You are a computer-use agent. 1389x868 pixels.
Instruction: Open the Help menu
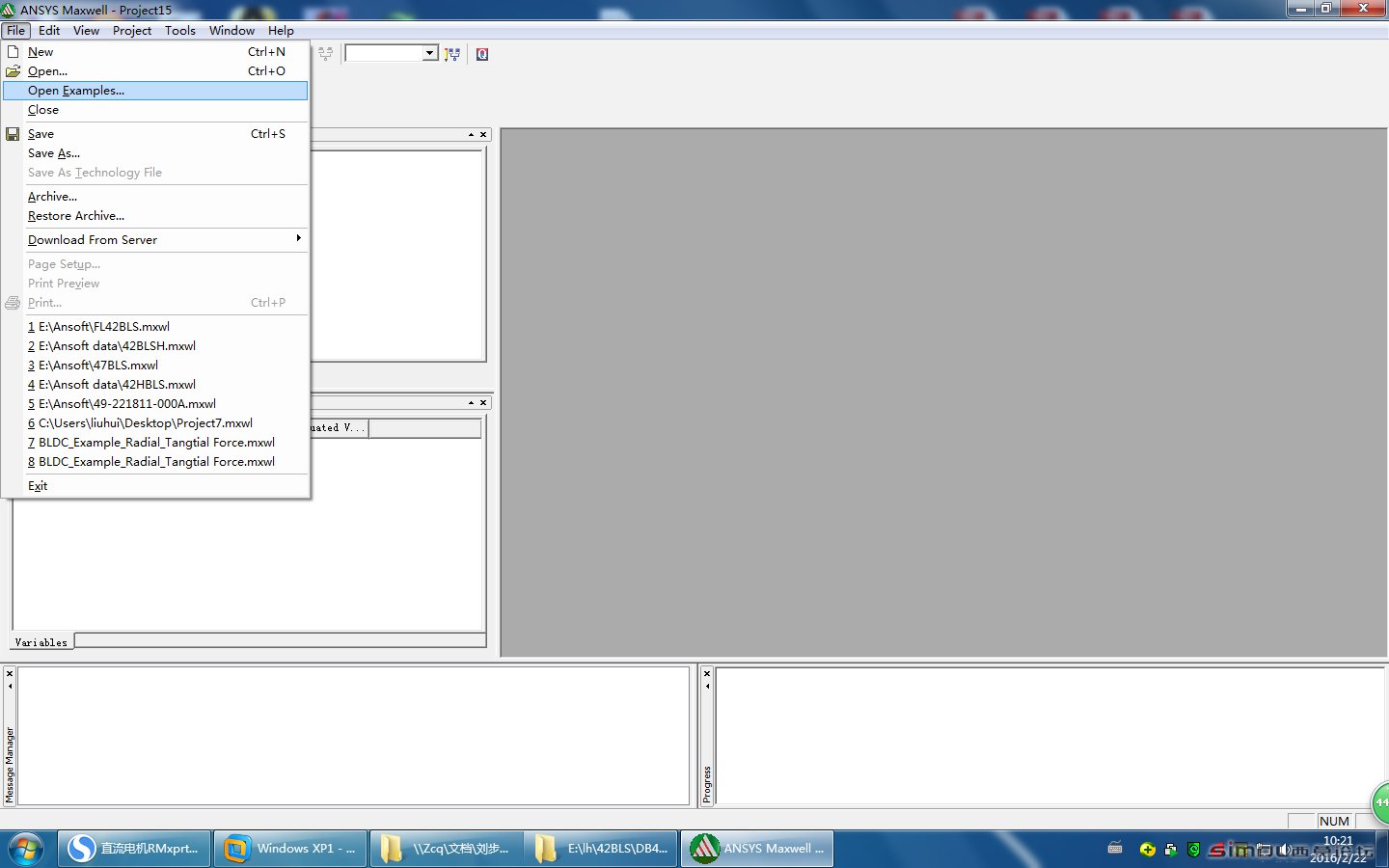(281, 31)
